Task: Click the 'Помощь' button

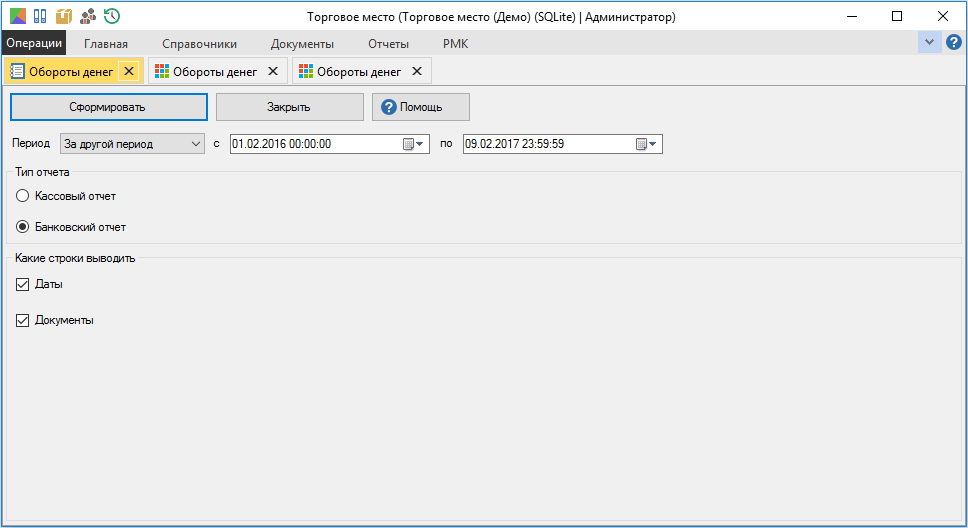Action: 420,107
